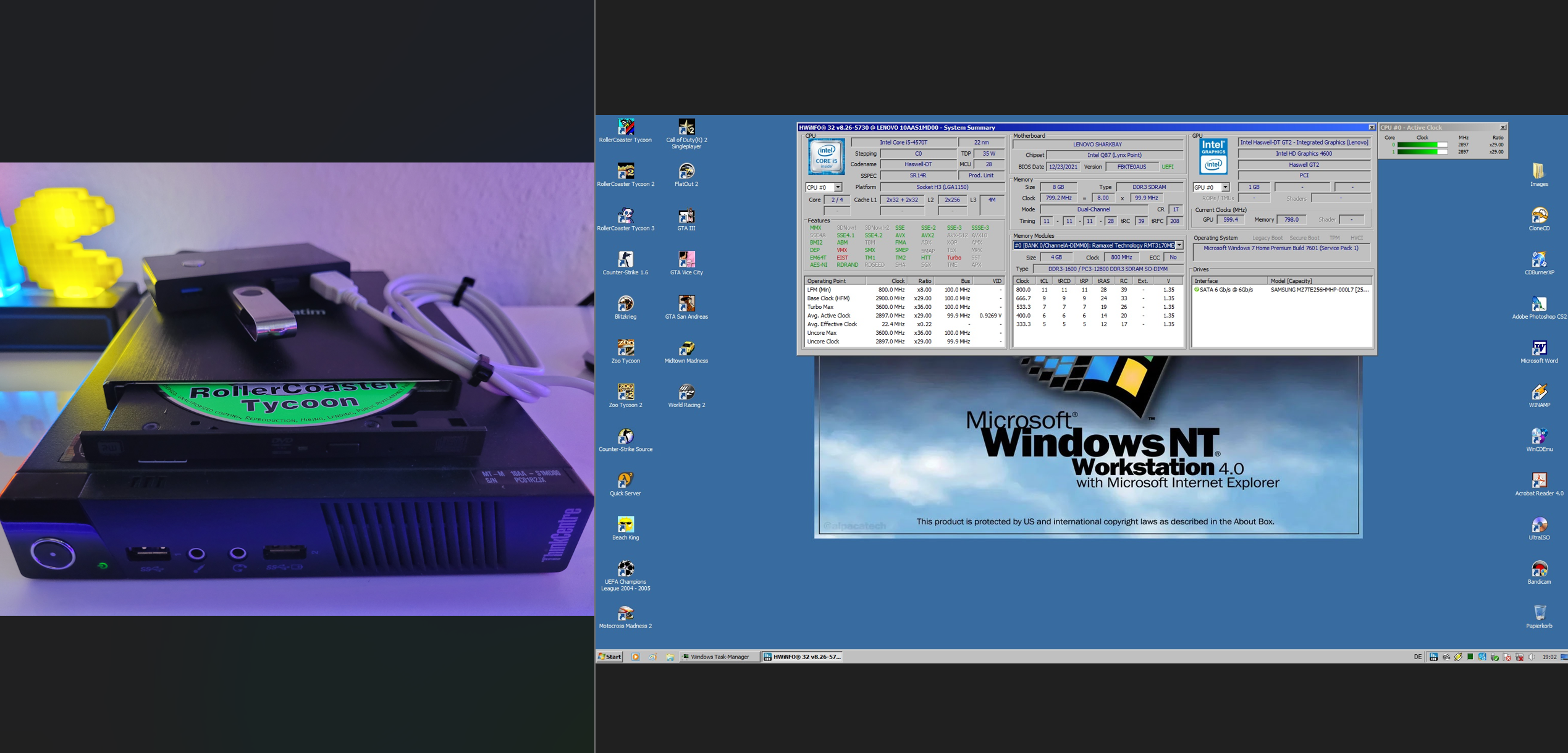The image size is (1568, 753).
Task: Select the UltraISO desktop icon
Action: [x=1539, y=528]
